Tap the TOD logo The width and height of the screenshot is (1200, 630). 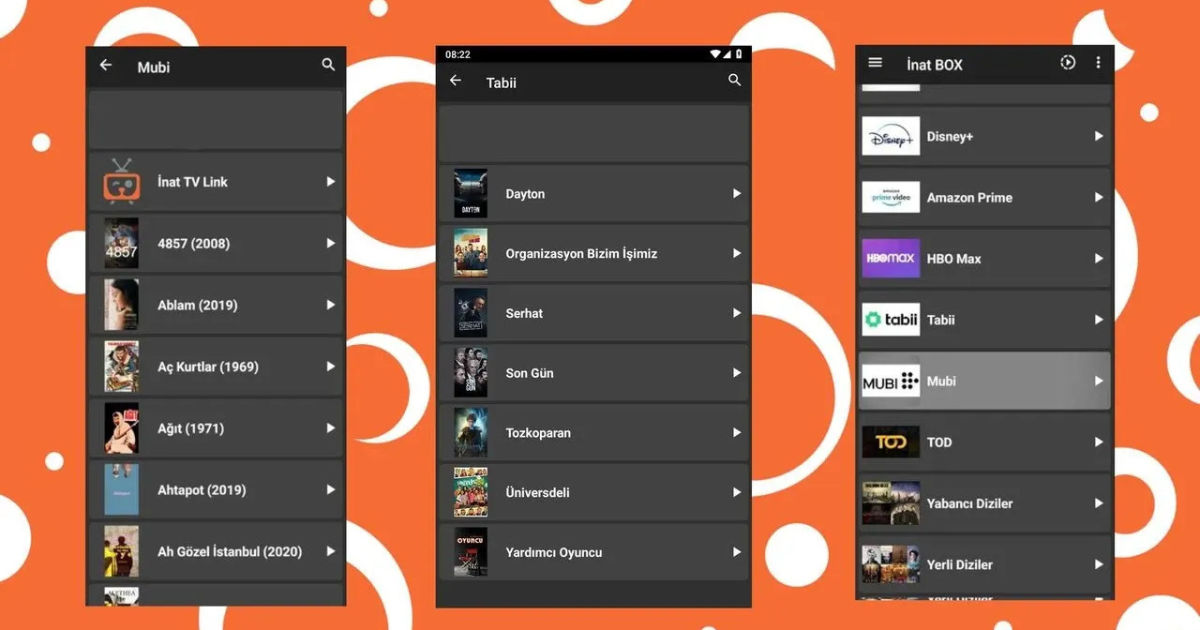click(891, 442)
